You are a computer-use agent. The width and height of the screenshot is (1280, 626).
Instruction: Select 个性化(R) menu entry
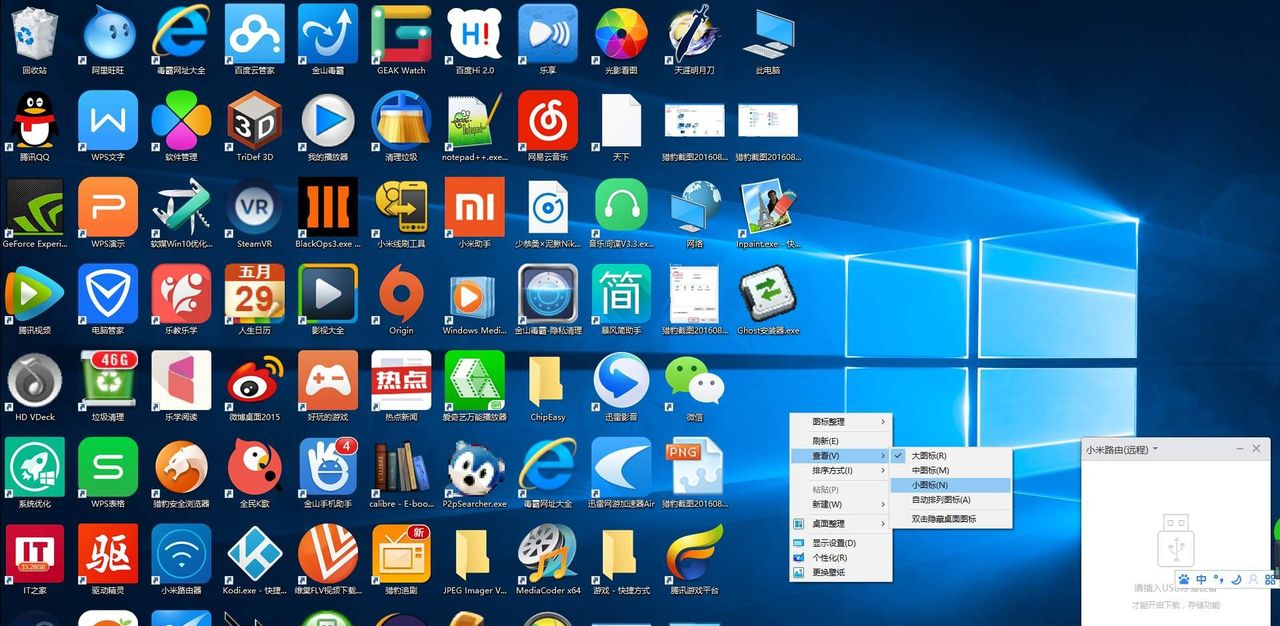[x=839, y=558]
